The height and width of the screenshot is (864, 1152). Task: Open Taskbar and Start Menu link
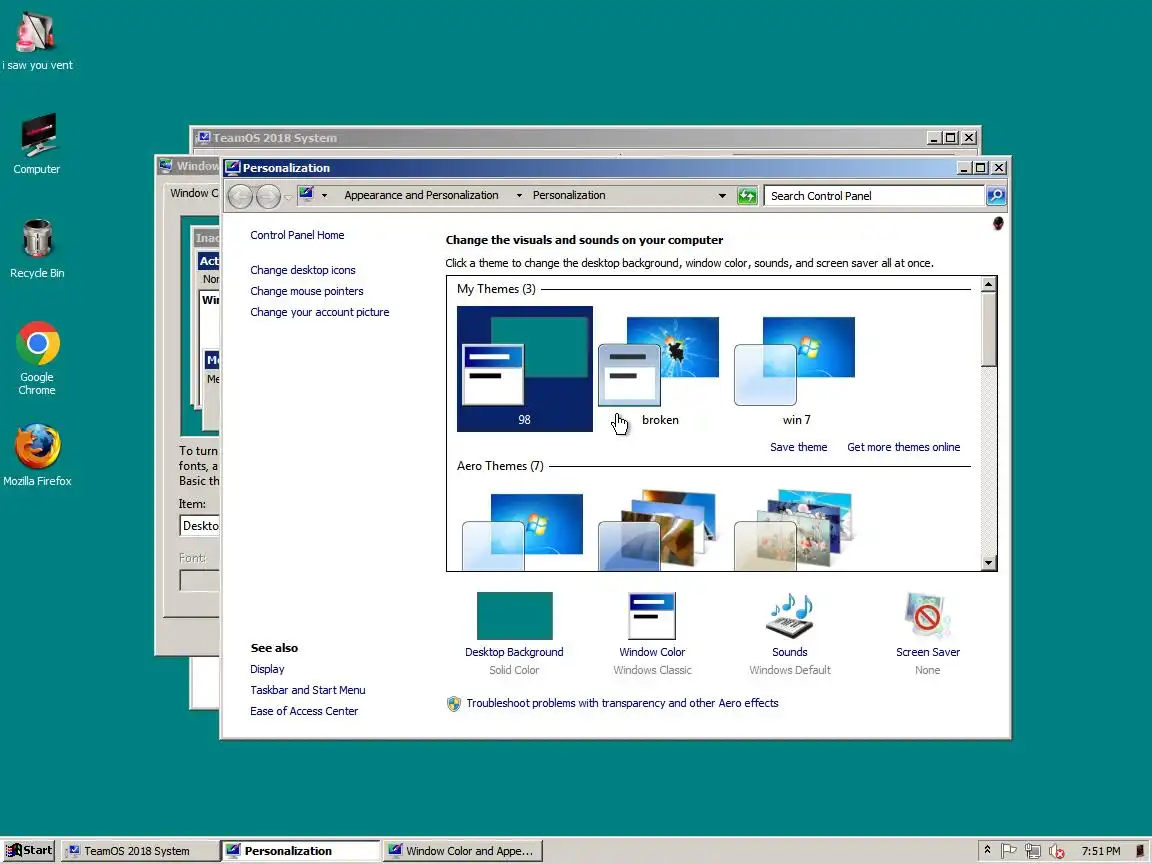click(307, 691)
